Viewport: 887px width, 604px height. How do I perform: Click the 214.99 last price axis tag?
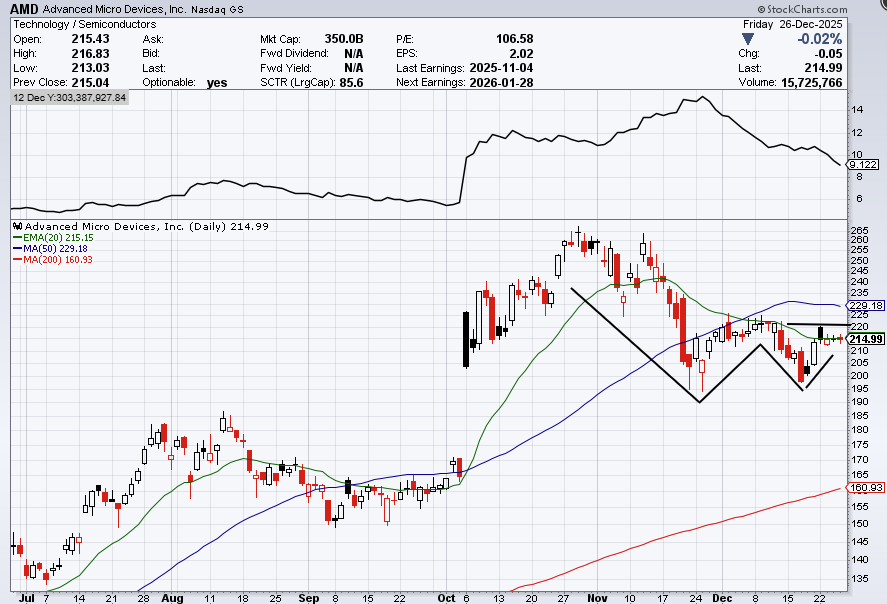point(866,339)
